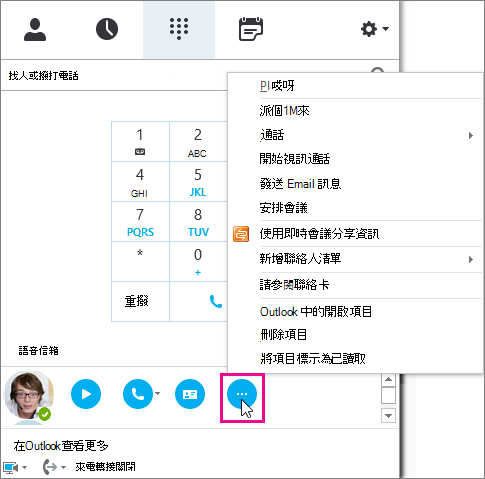Dial keypad number 1 voicemail key
This screenshot has width=485, height=479.
pos(140,142)
